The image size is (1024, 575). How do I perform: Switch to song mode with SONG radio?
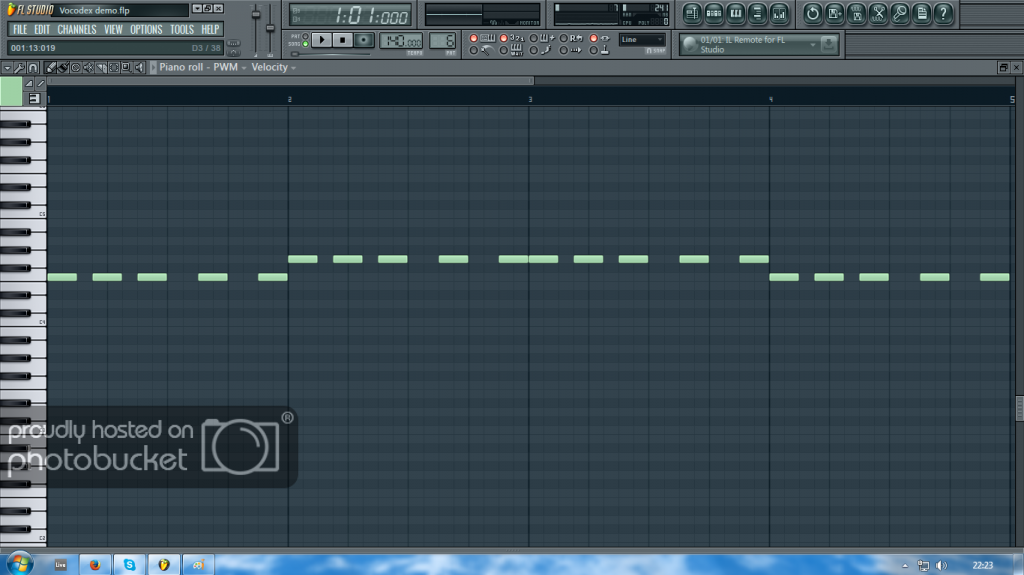pyautogui.click(x=305, y=44)
